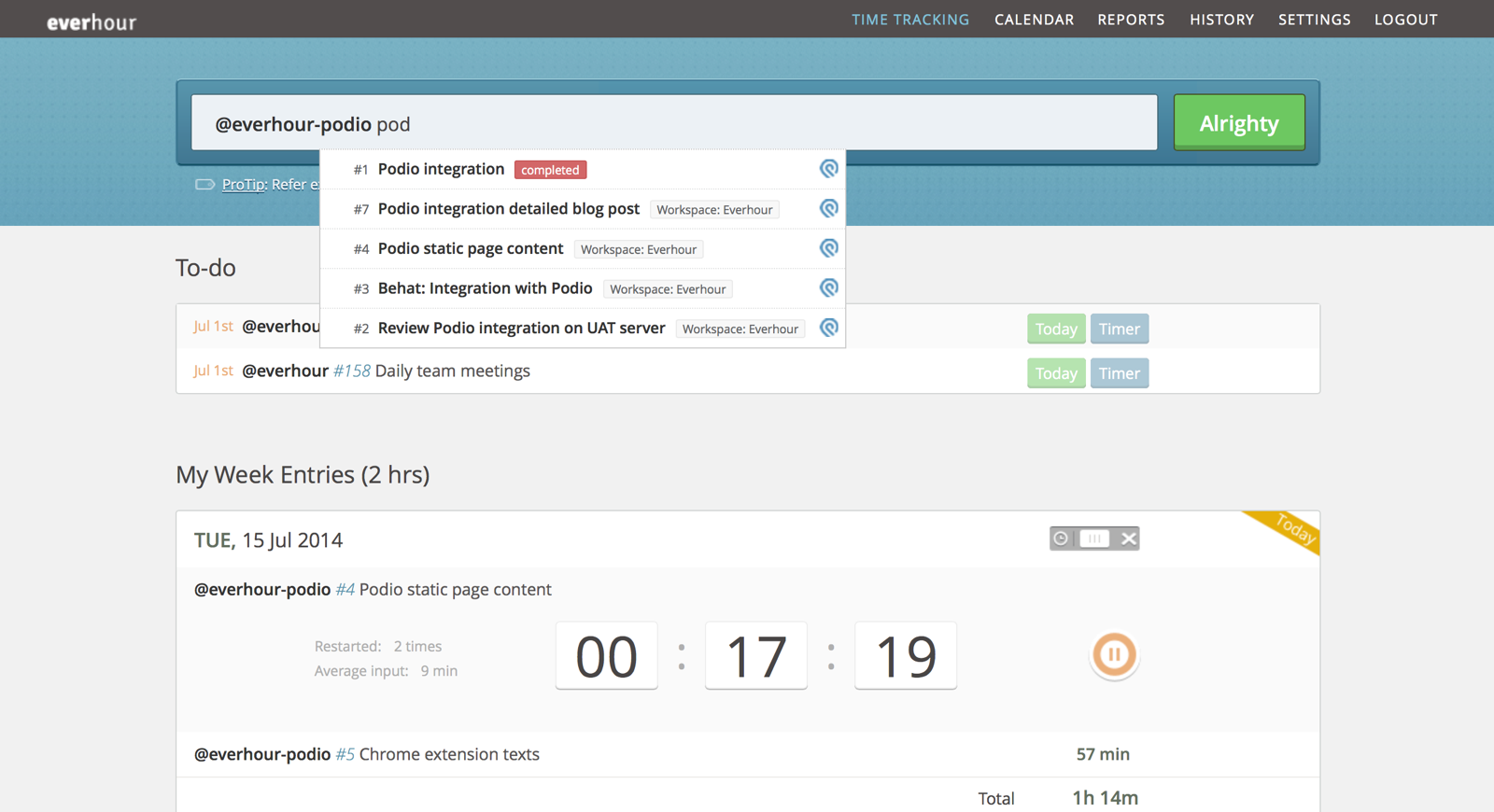Click the My Week Entries (2 hrs) heading
This screenshot has width=1494, height=812.
(303, 474)
